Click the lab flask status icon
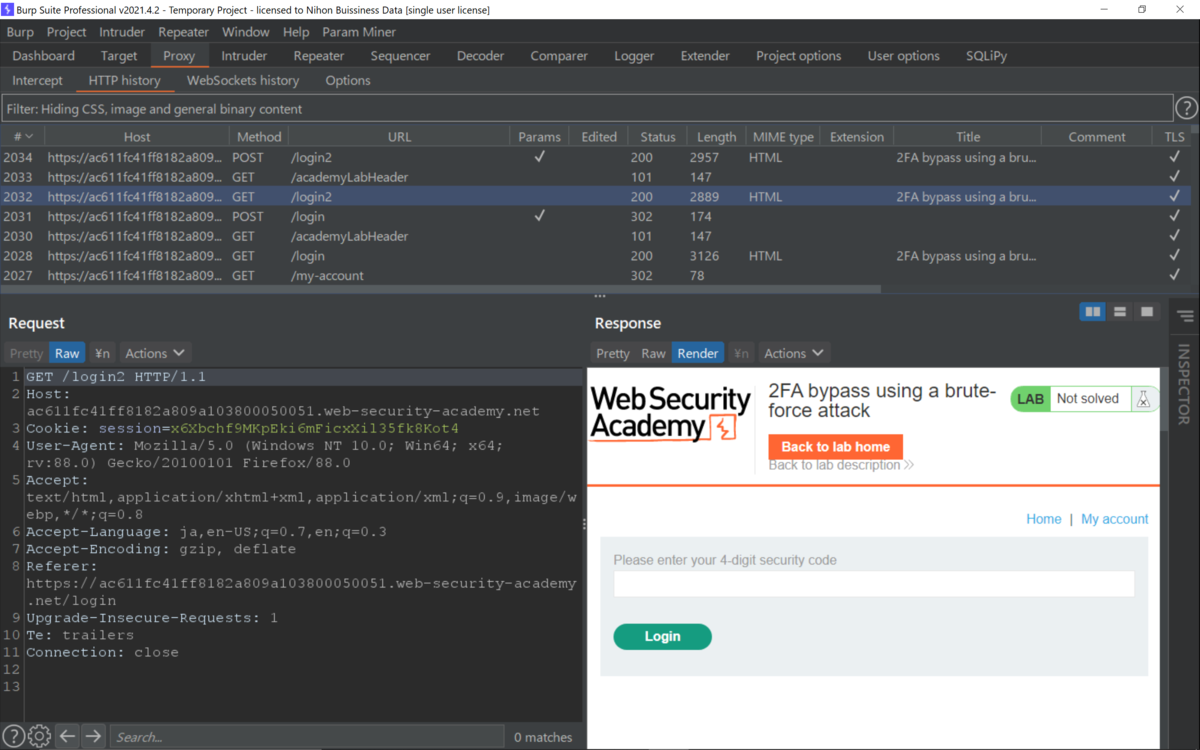This screenshot has width=1200, height=750. 1143,399
